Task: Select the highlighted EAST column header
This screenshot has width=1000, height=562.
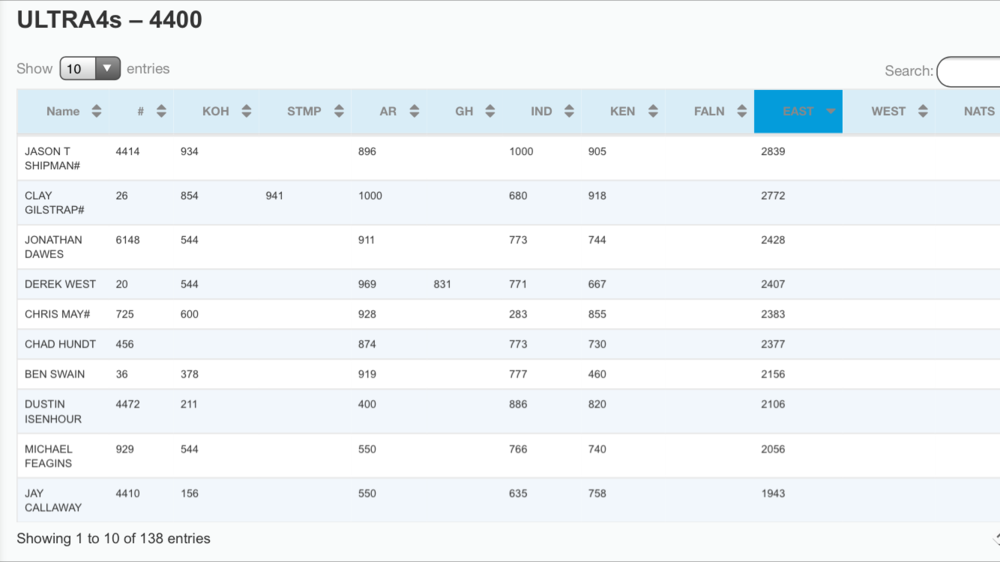Action: (x=797, y=112)
